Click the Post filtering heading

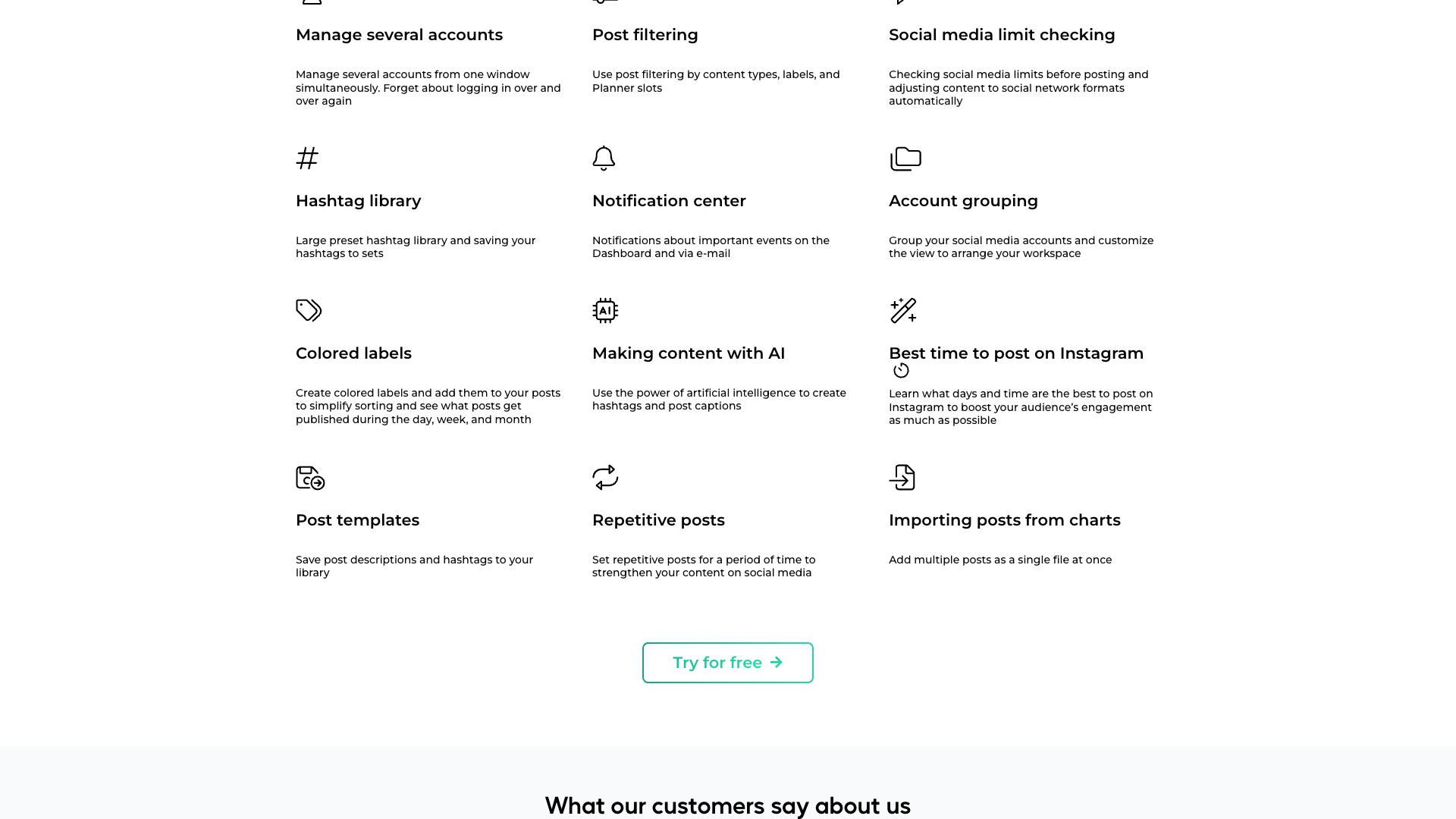point(645,35)
